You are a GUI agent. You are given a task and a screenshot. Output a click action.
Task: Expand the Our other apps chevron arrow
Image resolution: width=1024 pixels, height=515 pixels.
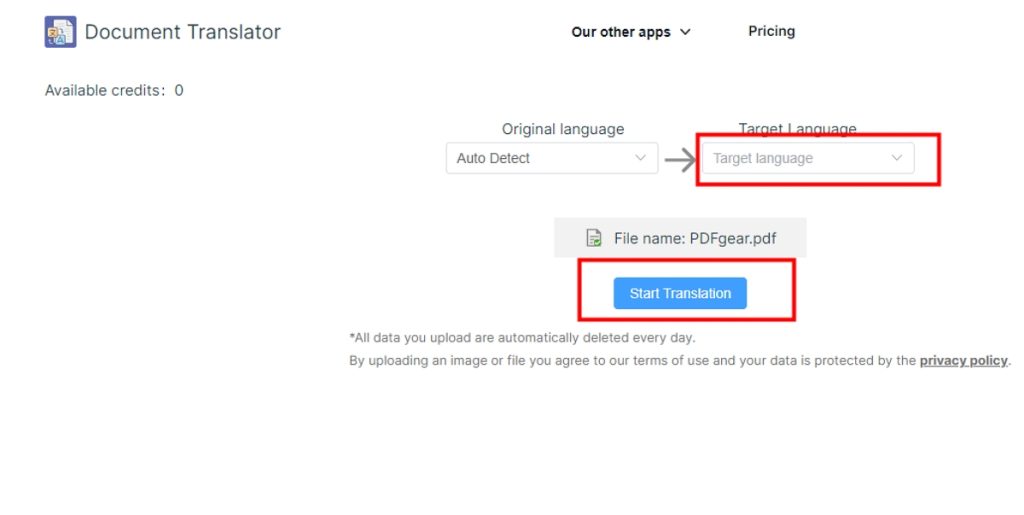(685, 32)
